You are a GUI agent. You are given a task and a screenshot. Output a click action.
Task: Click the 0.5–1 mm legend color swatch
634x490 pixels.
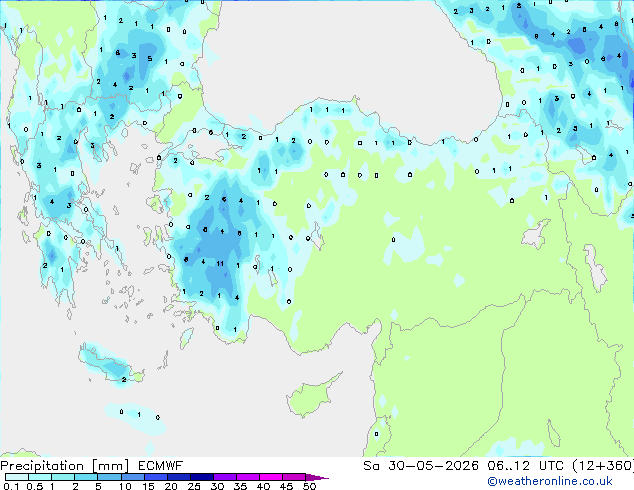click(40, 477)
